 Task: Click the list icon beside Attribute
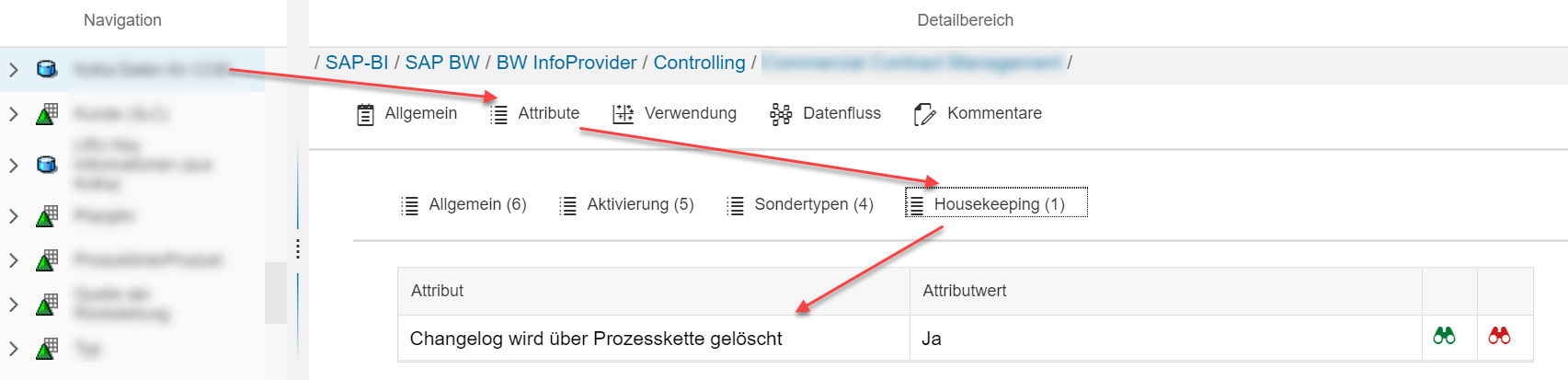498,114
